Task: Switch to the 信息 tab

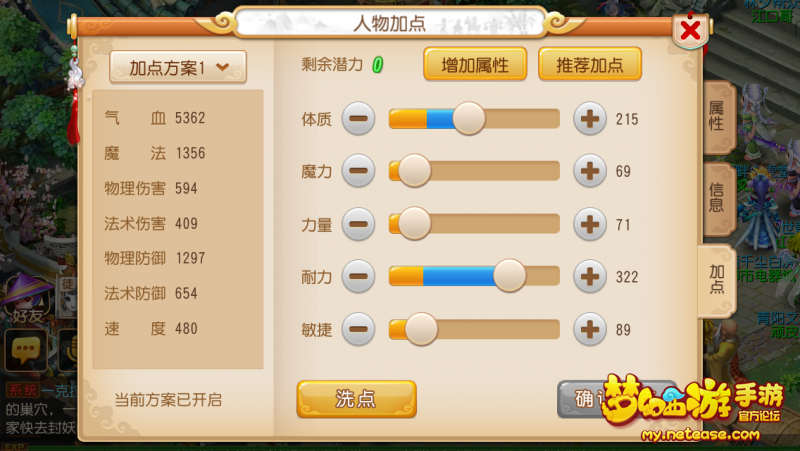Action: click(x=717, y=198)
